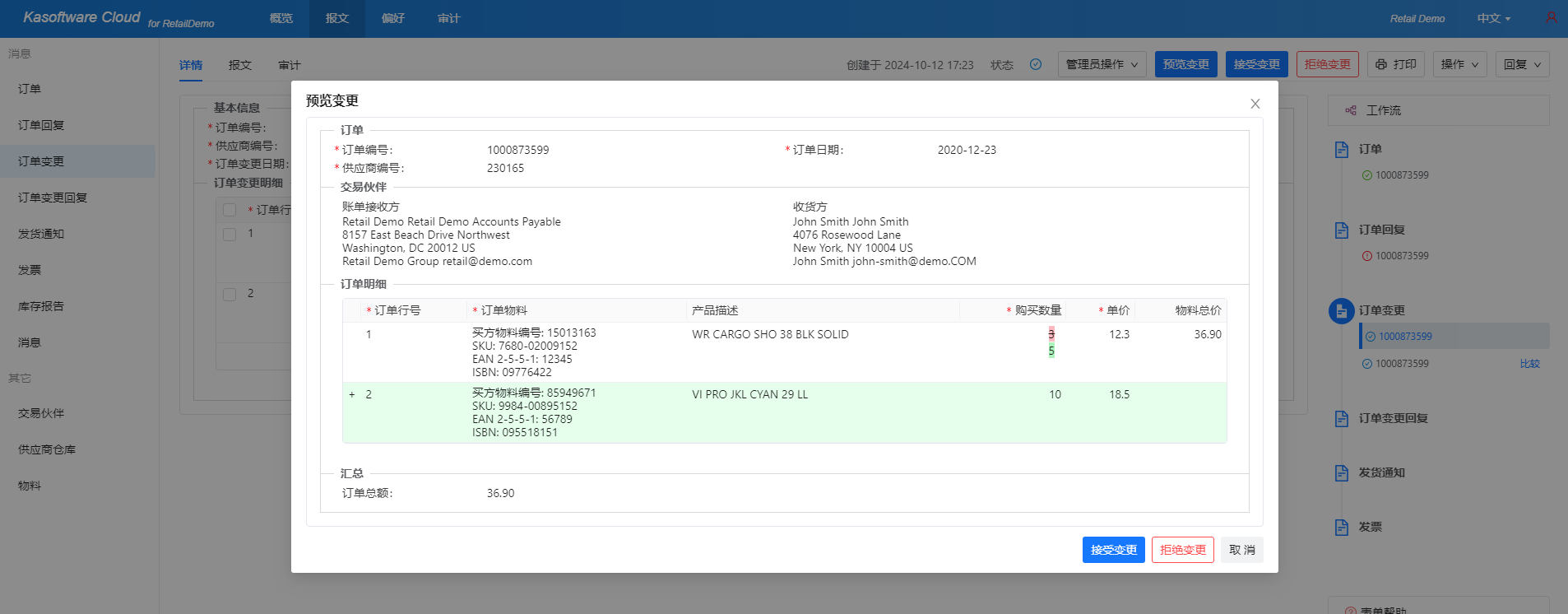Viewport: 1568px width, 614px height.
Task: Click the 订单 document icon in workflow
Action: click(x=1342, y=149)
